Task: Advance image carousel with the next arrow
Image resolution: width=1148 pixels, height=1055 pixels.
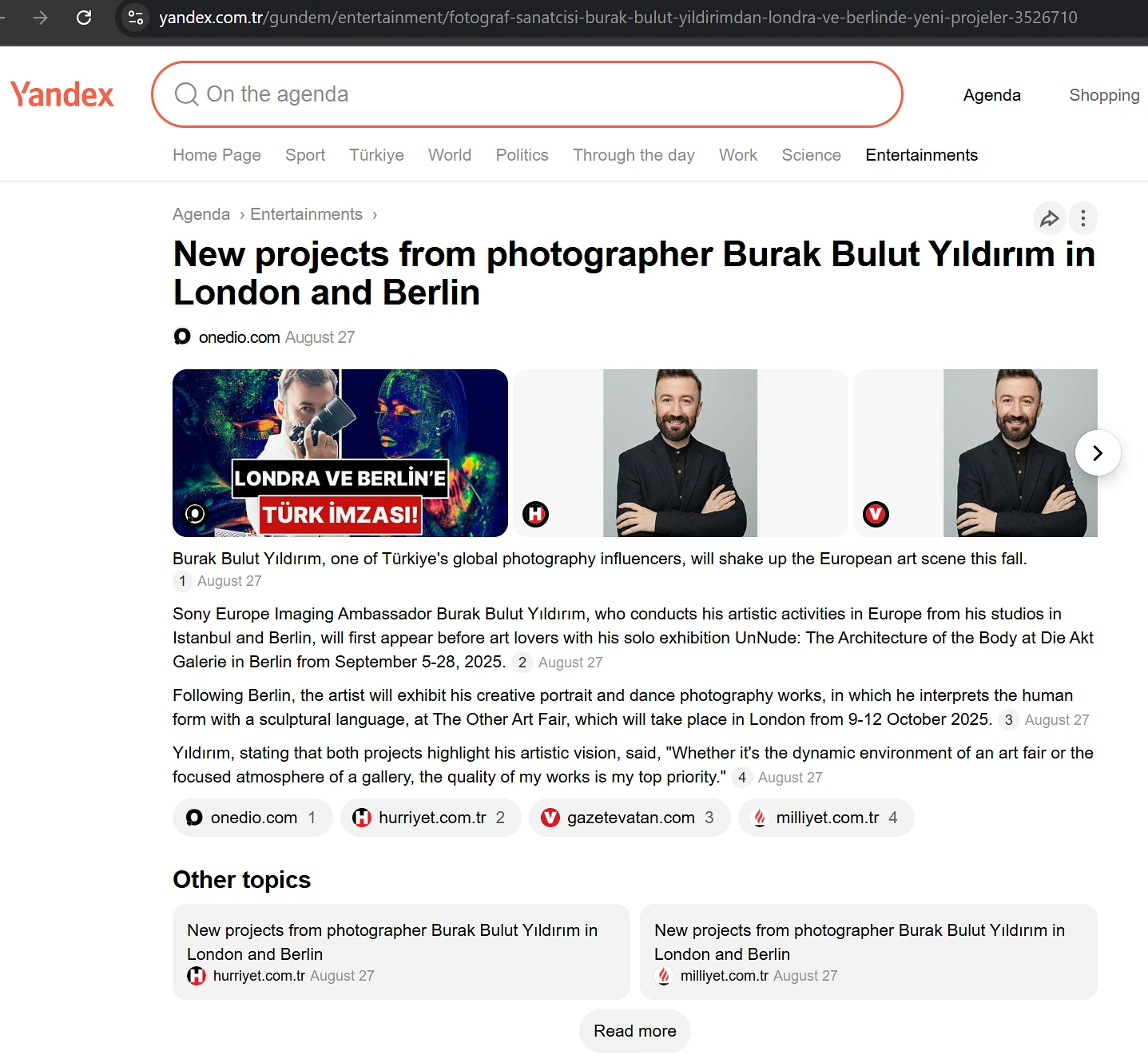Action: point(1098,453)
